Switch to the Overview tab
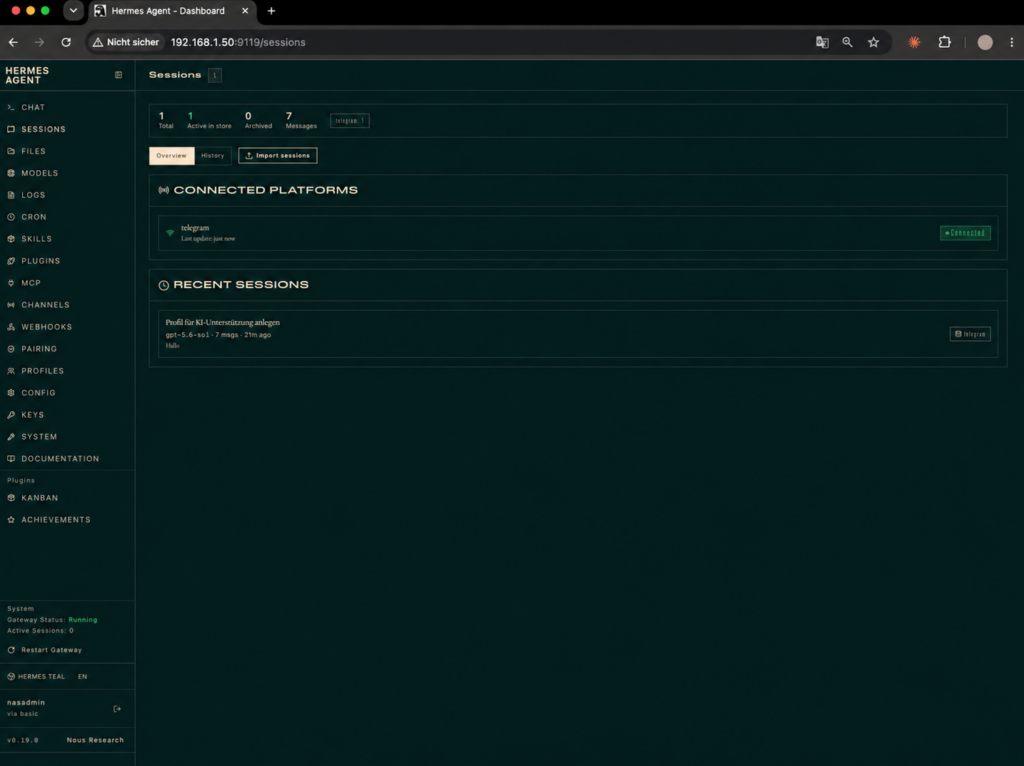The image size is (1024, 766). coord(171,155)
